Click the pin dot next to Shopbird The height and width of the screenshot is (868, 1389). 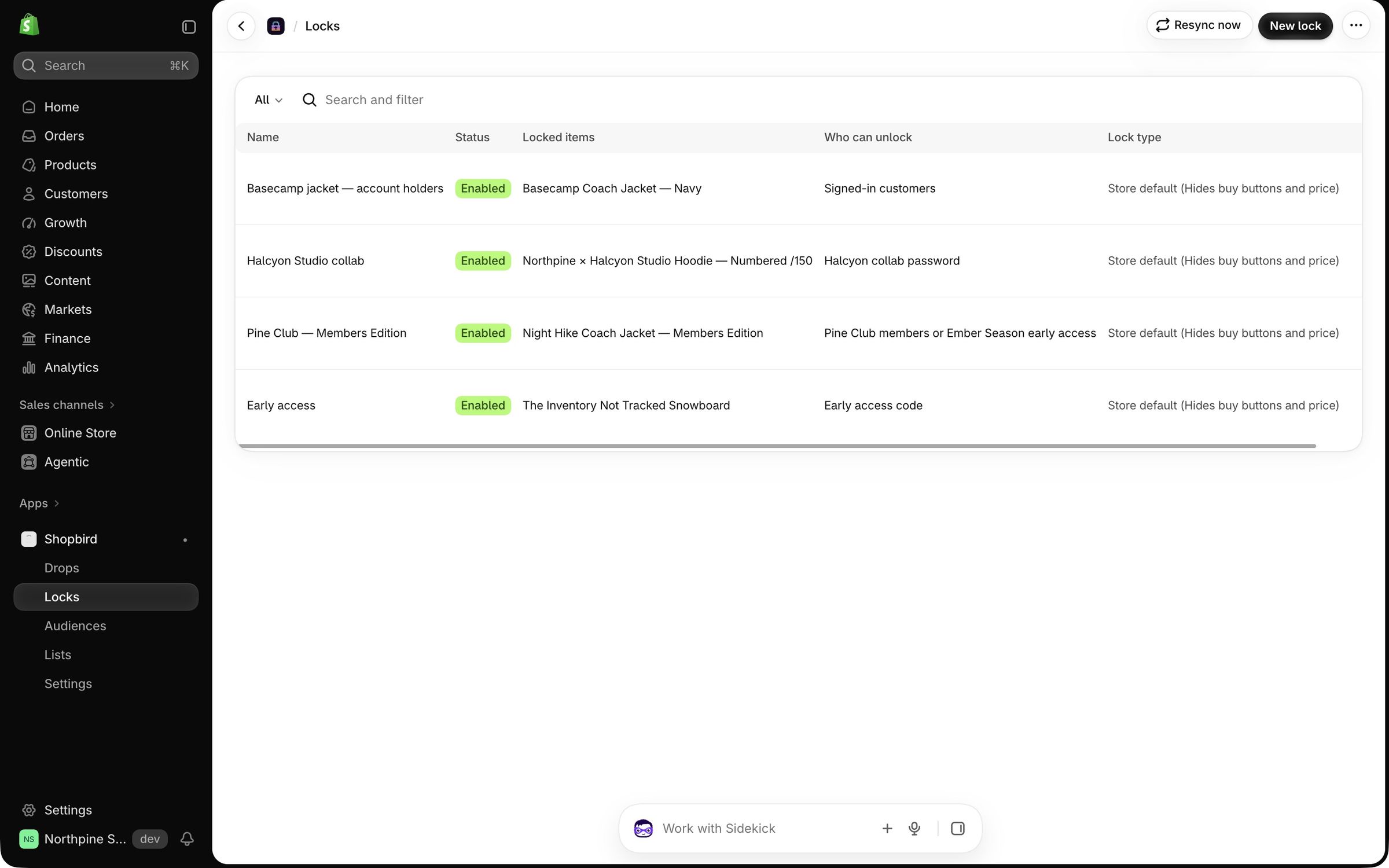click(x=185, y=540)
